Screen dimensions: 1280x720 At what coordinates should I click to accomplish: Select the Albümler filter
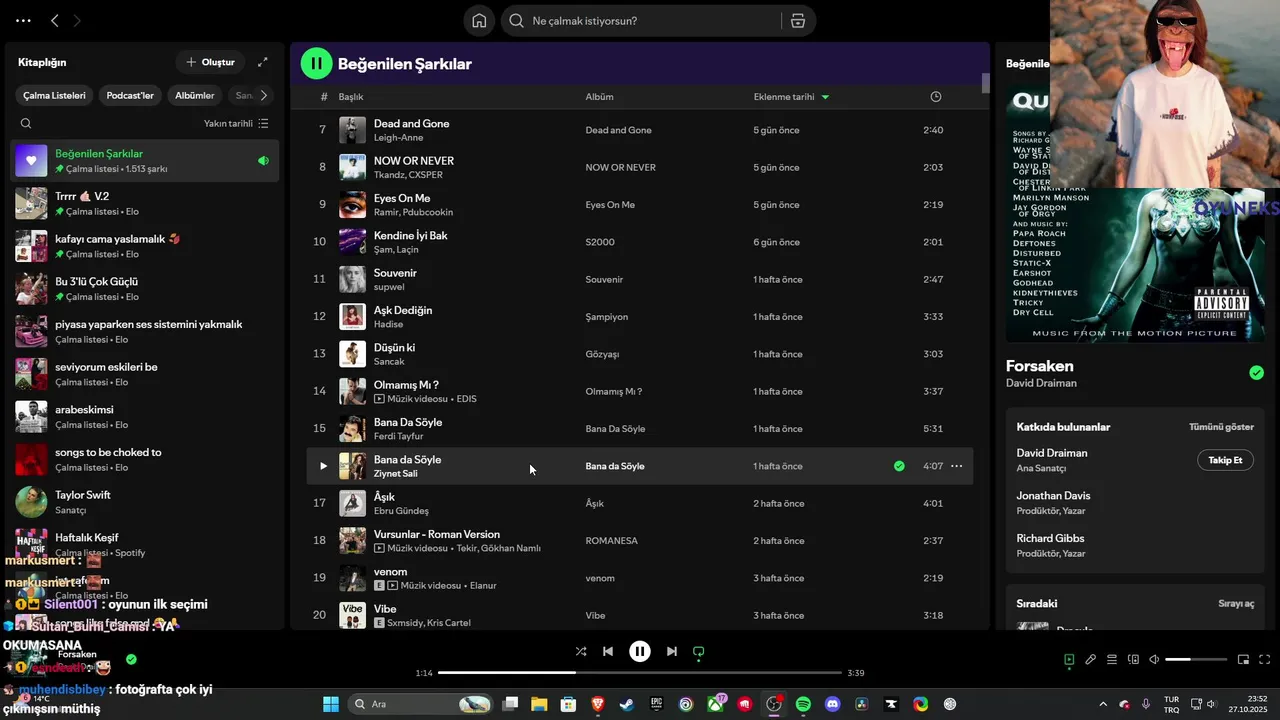(195, 96)
